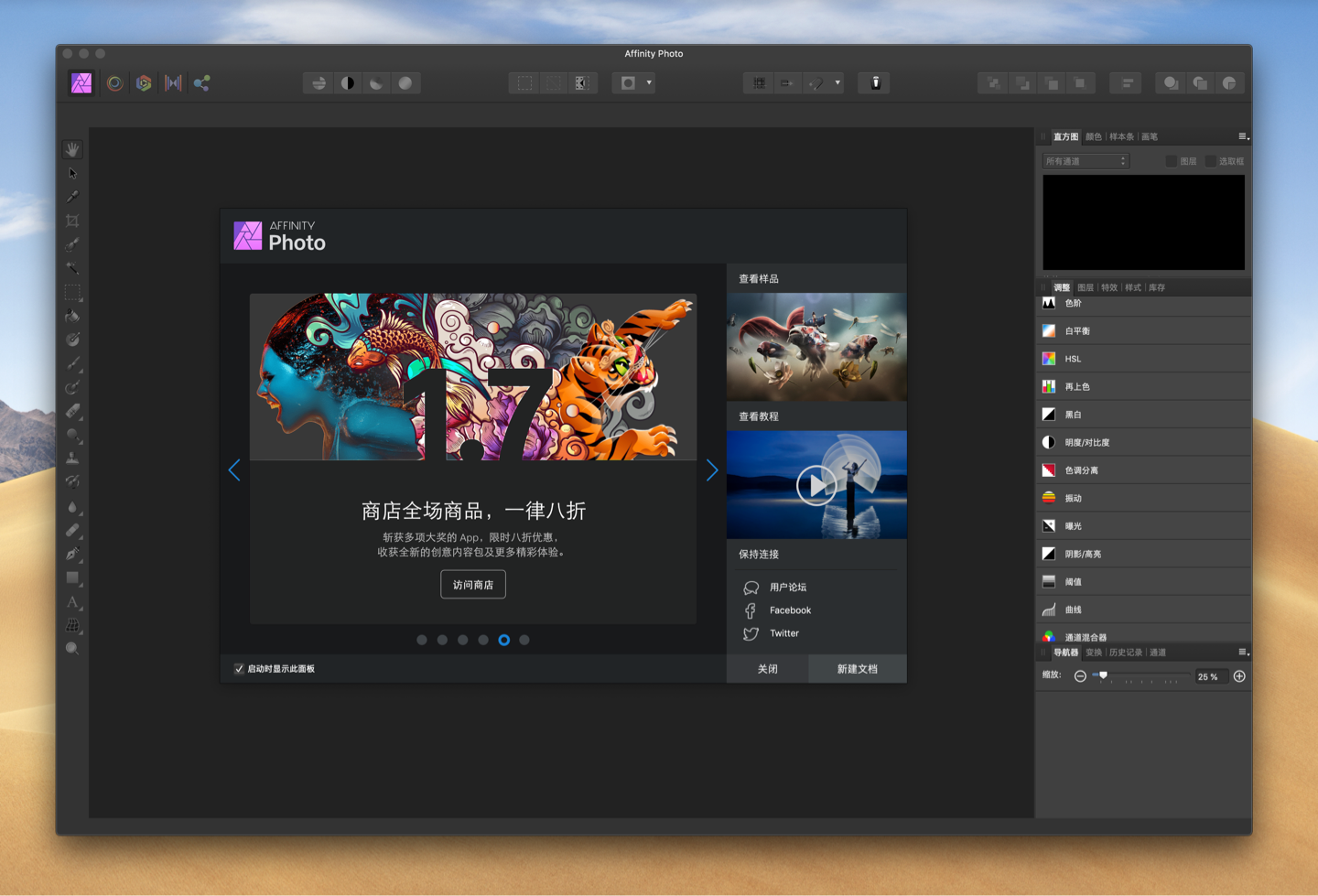This screenshot has height=896, width=1318.
Task: Select the Move tool arrow
Action: pyautogui.click(x=72, y=173)
